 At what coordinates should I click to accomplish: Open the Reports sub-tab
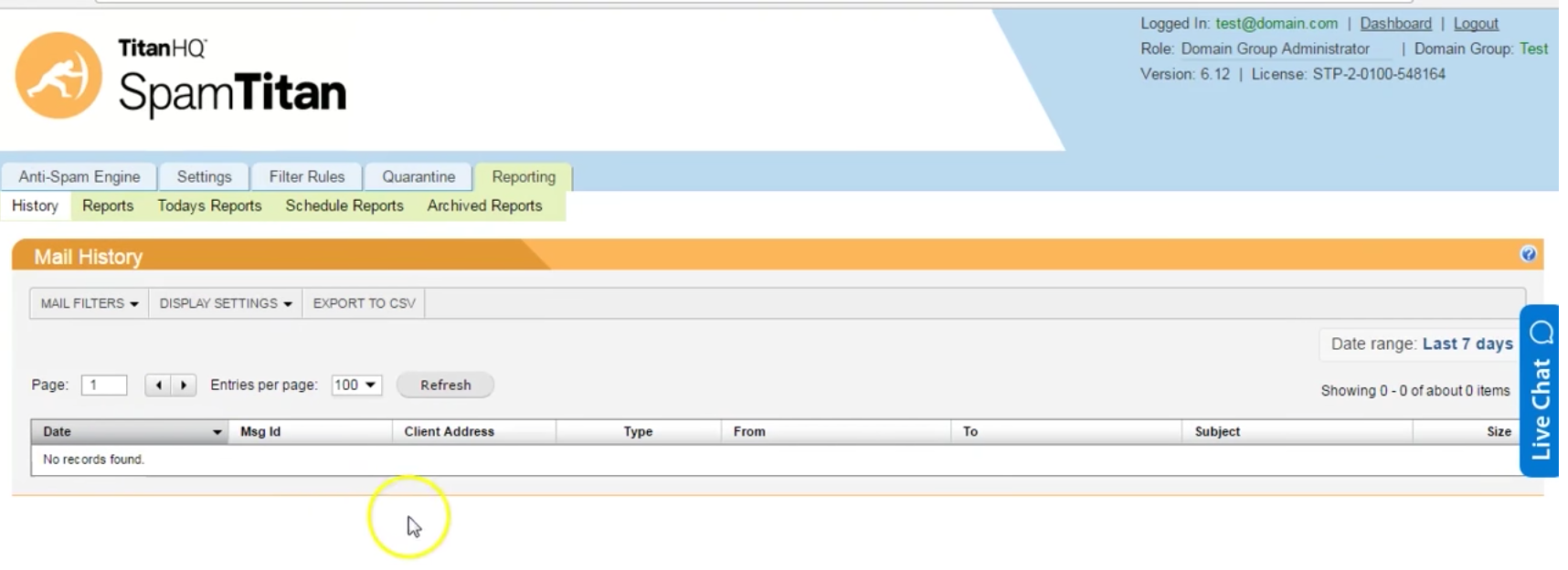click(x=108, y=206)
